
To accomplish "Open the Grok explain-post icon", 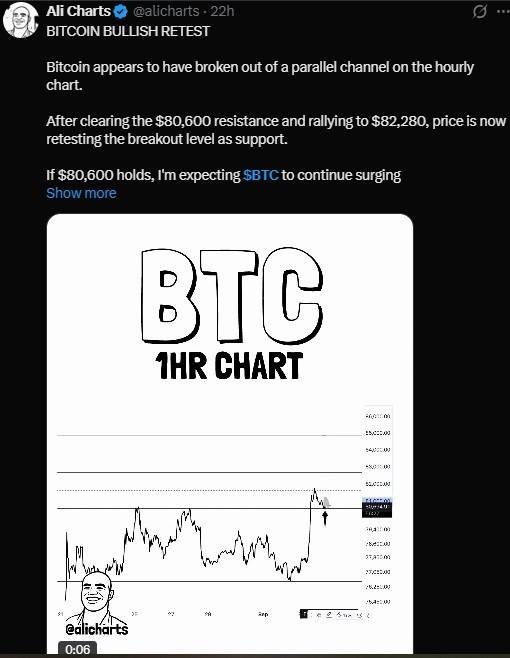I will [479, 12].
